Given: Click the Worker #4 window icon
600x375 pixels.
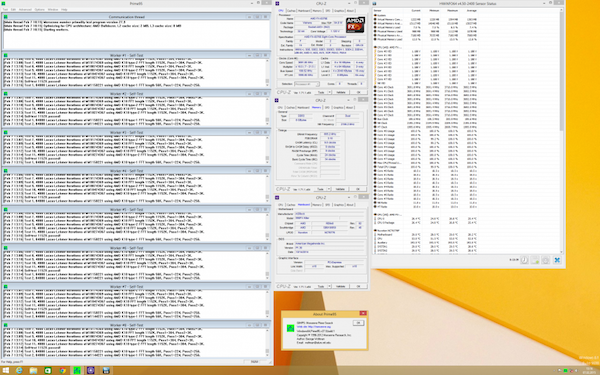Looking at the screenshot, I should click(x=6, y=171).
